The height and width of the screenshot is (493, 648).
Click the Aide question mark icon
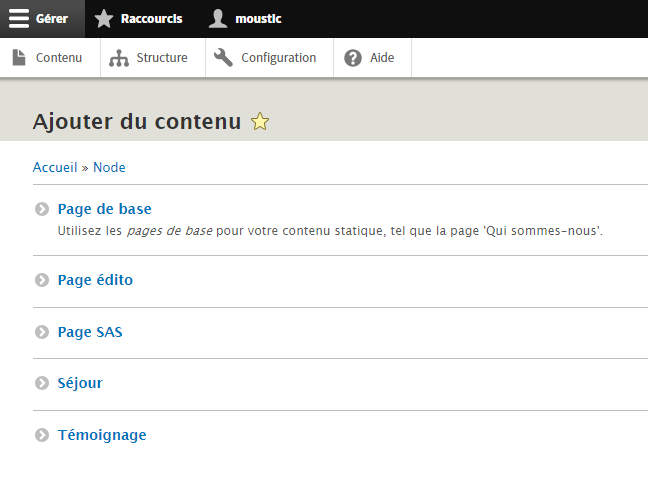click(352, 58)
